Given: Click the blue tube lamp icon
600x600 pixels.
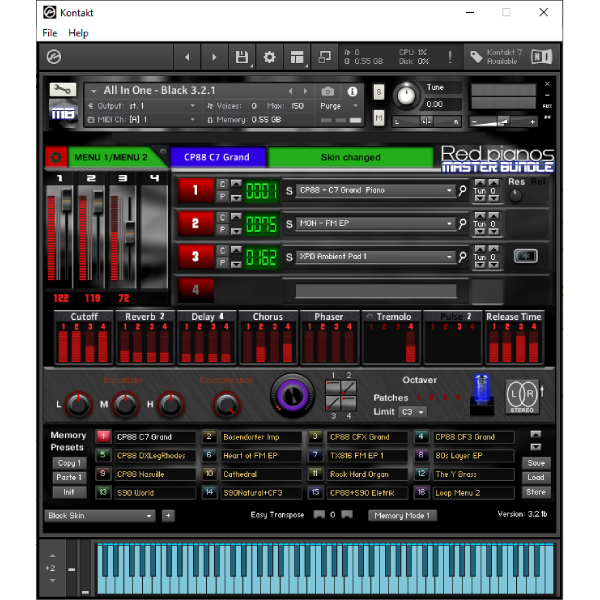Looking at the screenshot, I should (481, 394).
